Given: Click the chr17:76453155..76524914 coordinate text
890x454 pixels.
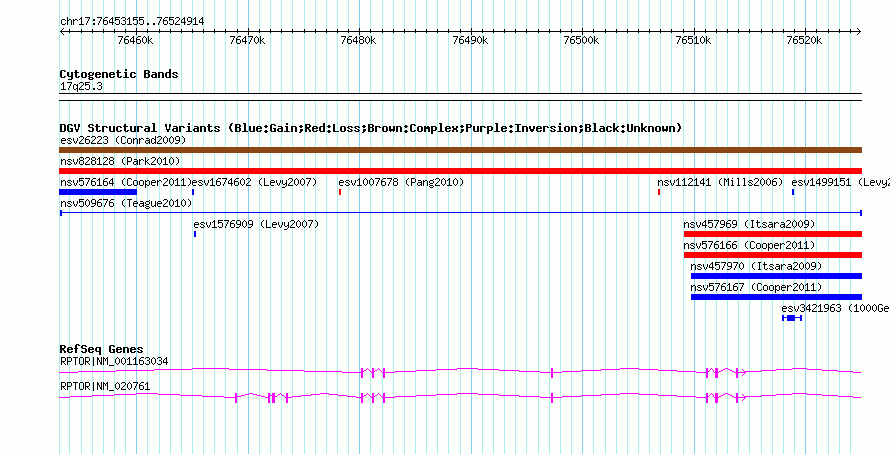Looking at the screenshot, I should pos(132,22).
